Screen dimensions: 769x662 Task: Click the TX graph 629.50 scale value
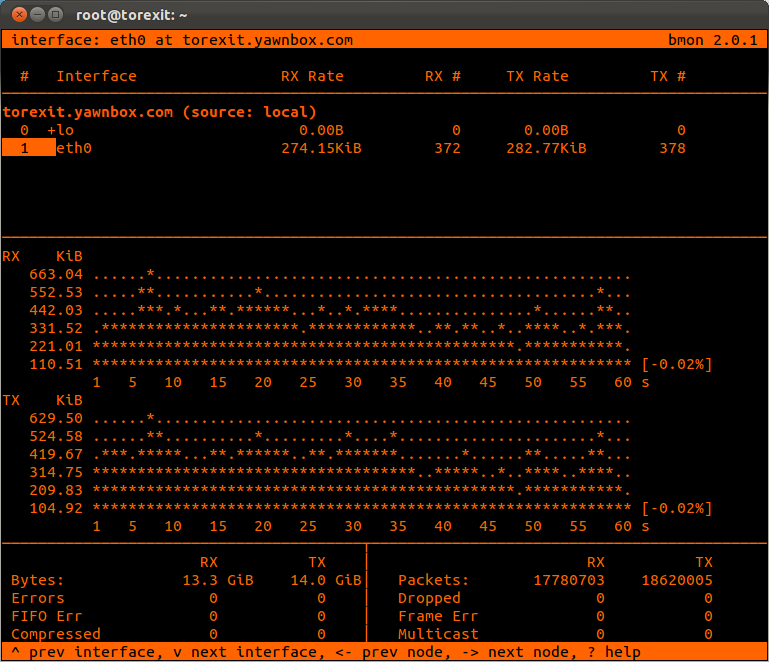[x=56, y=418]
